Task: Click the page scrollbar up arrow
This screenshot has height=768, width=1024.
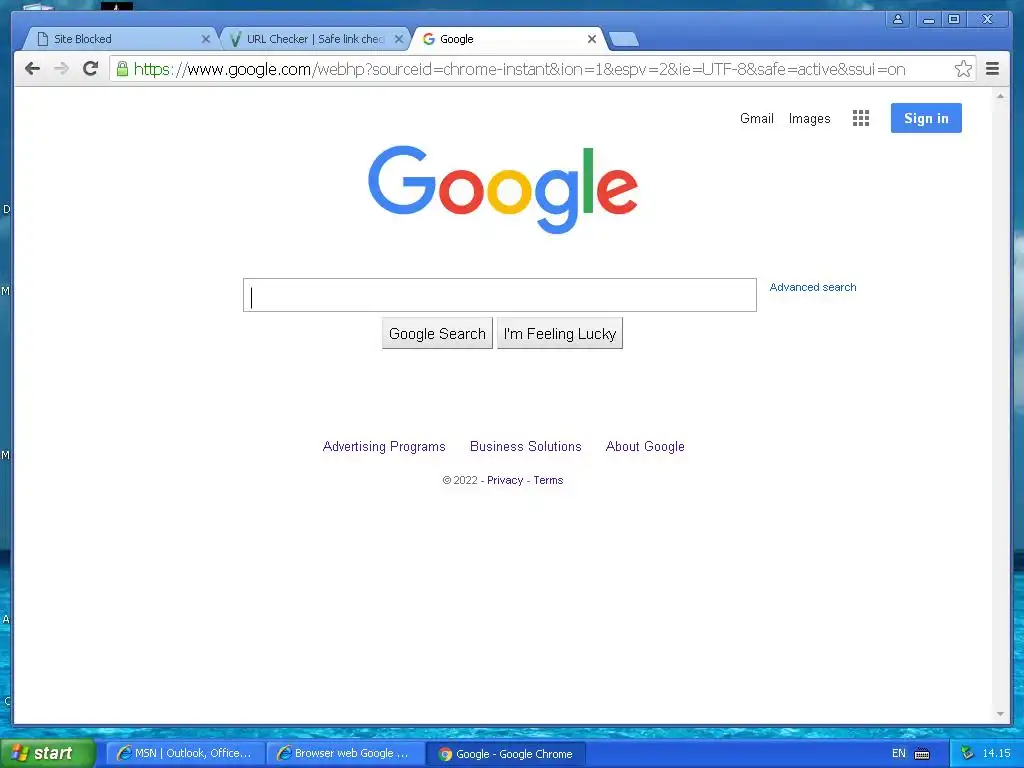Action: tap(1000, 96)
